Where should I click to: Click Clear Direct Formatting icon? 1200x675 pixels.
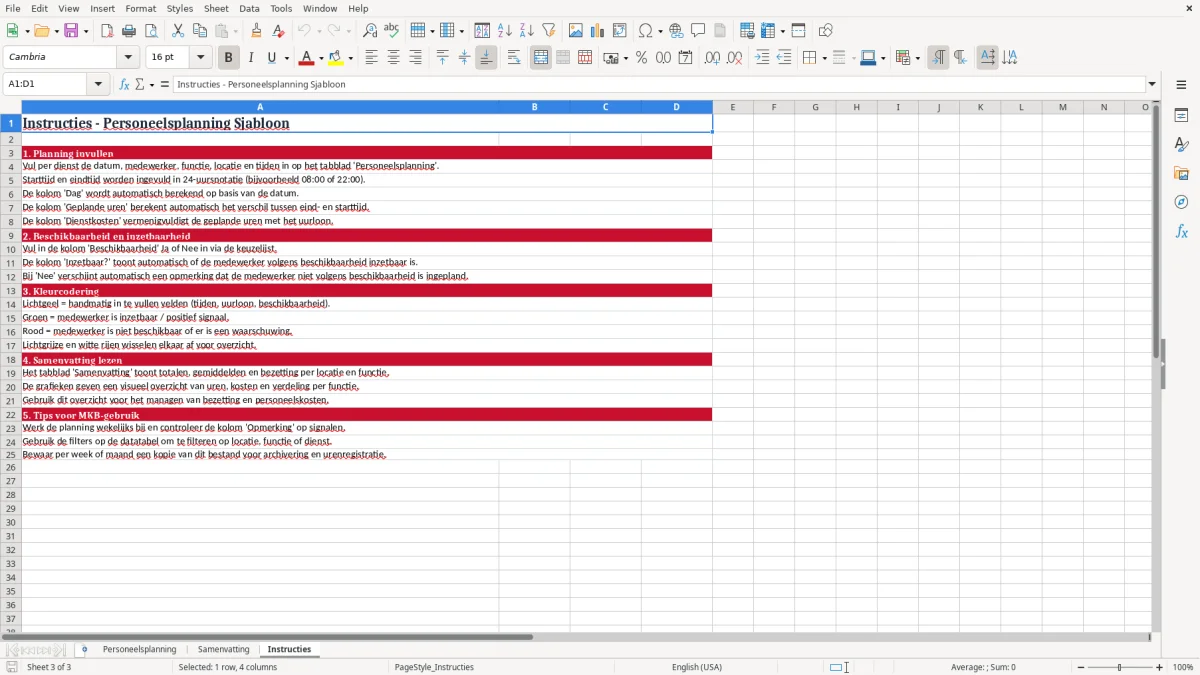(x=278, y=31)
